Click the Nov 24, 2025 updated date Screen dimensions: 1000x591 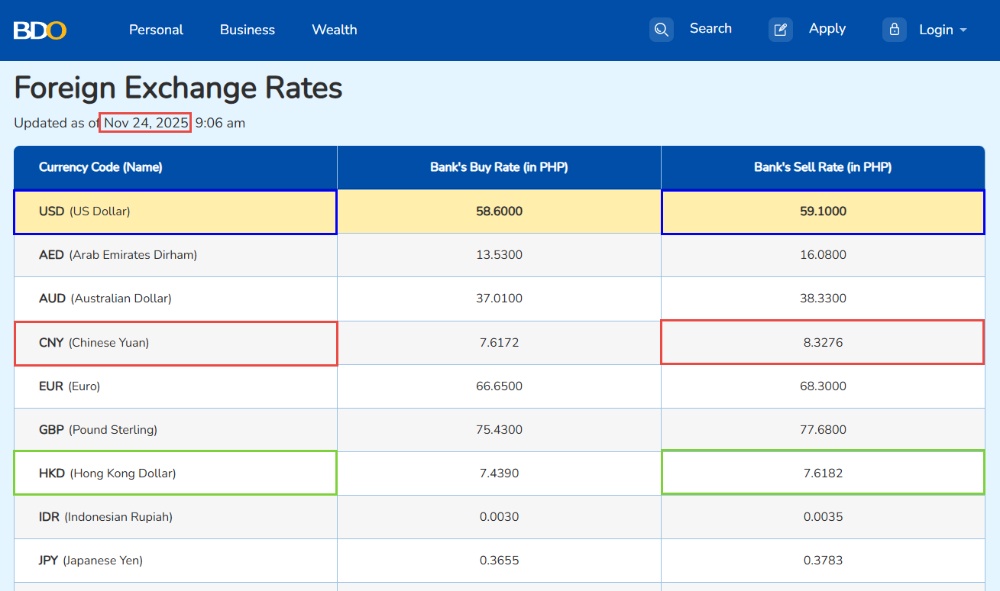(146, 123)
